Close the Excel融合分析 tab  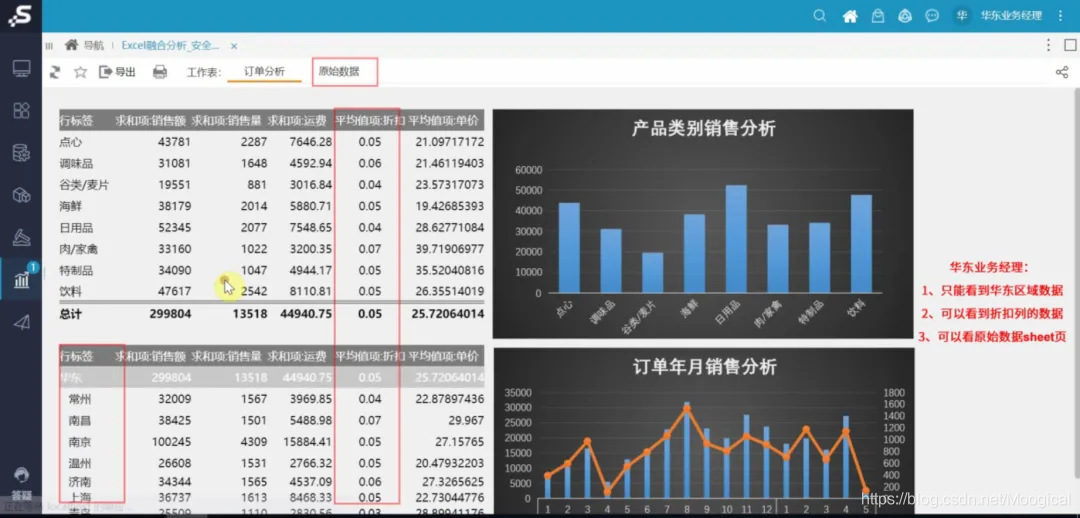pos(233,46)
